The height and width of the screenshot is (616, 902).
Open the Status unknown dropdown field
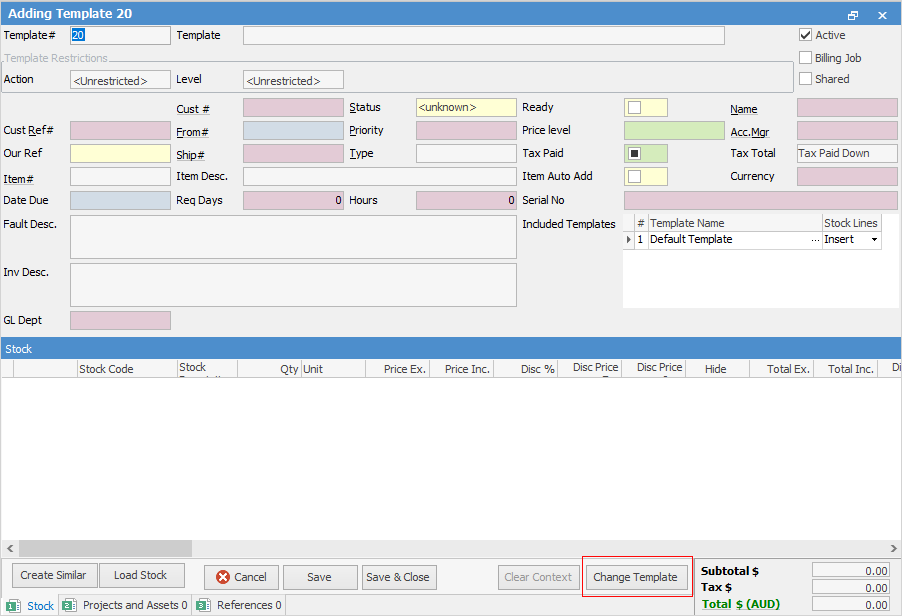tap(466, 107)
